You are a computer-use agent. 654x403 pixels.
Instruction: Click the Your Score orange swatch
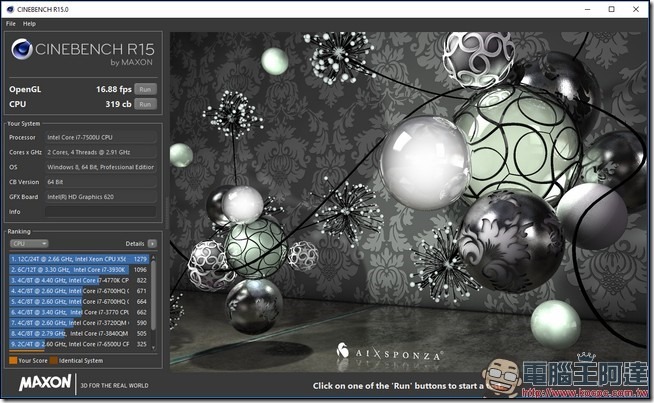click(x=11, y=360)
